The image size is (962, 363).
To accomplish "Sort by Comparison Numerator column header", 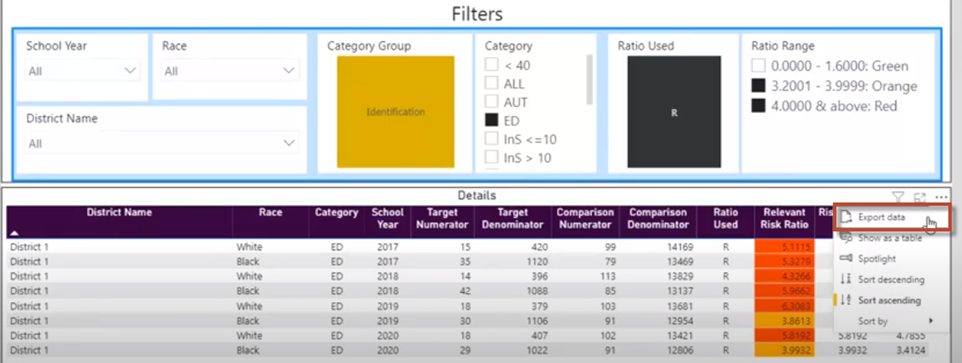I will pyautogui.click(x=585, y=221).
